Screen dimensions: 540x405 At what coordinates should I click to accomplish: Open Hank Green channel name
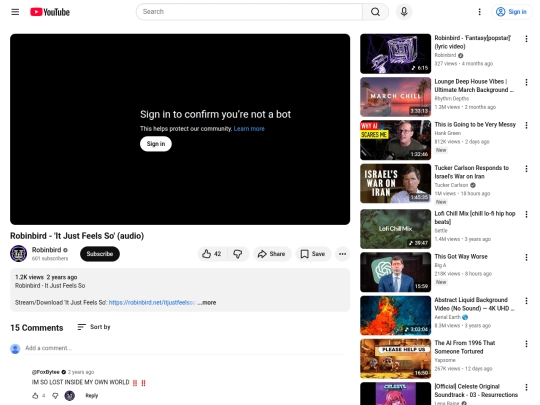click(x=447, y=133)
